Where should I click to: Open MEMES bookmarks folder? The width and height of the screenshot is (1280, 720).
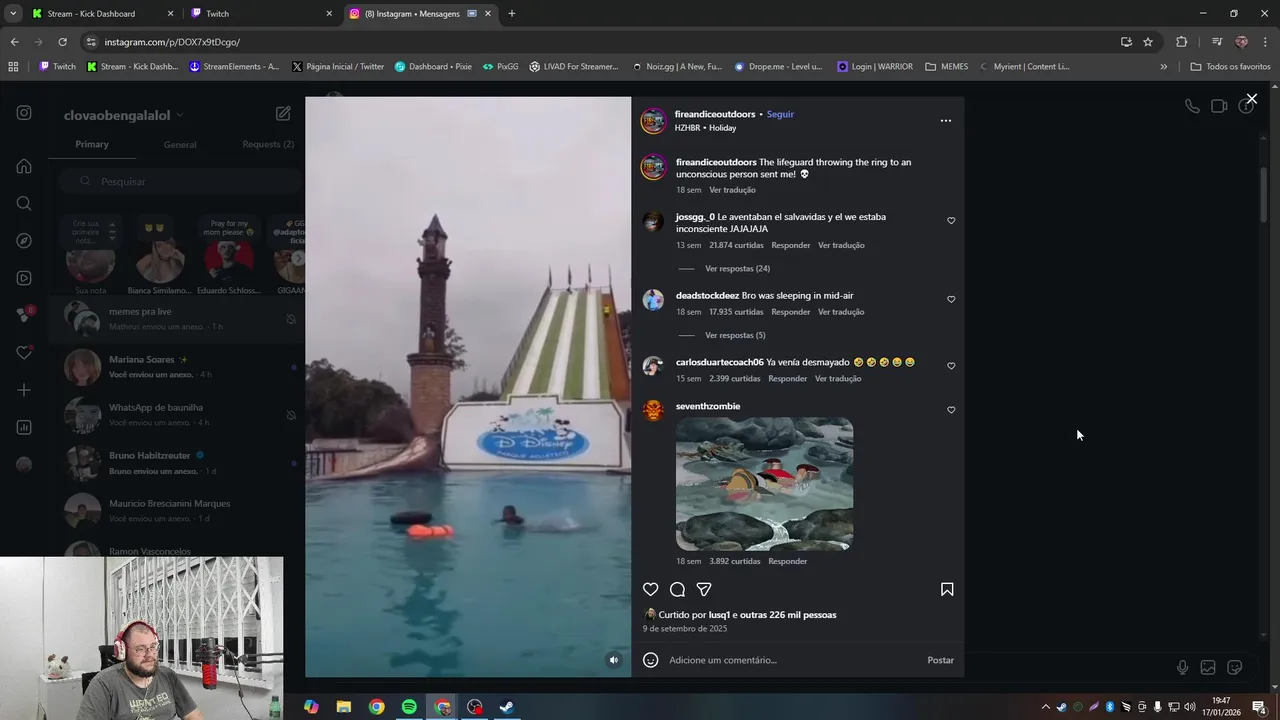(947, 67)
